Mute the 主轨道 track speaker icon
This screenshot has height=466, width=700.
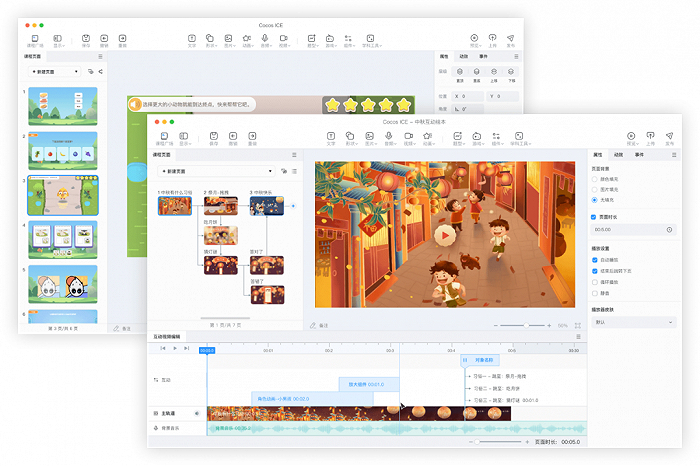click(197, 412)
